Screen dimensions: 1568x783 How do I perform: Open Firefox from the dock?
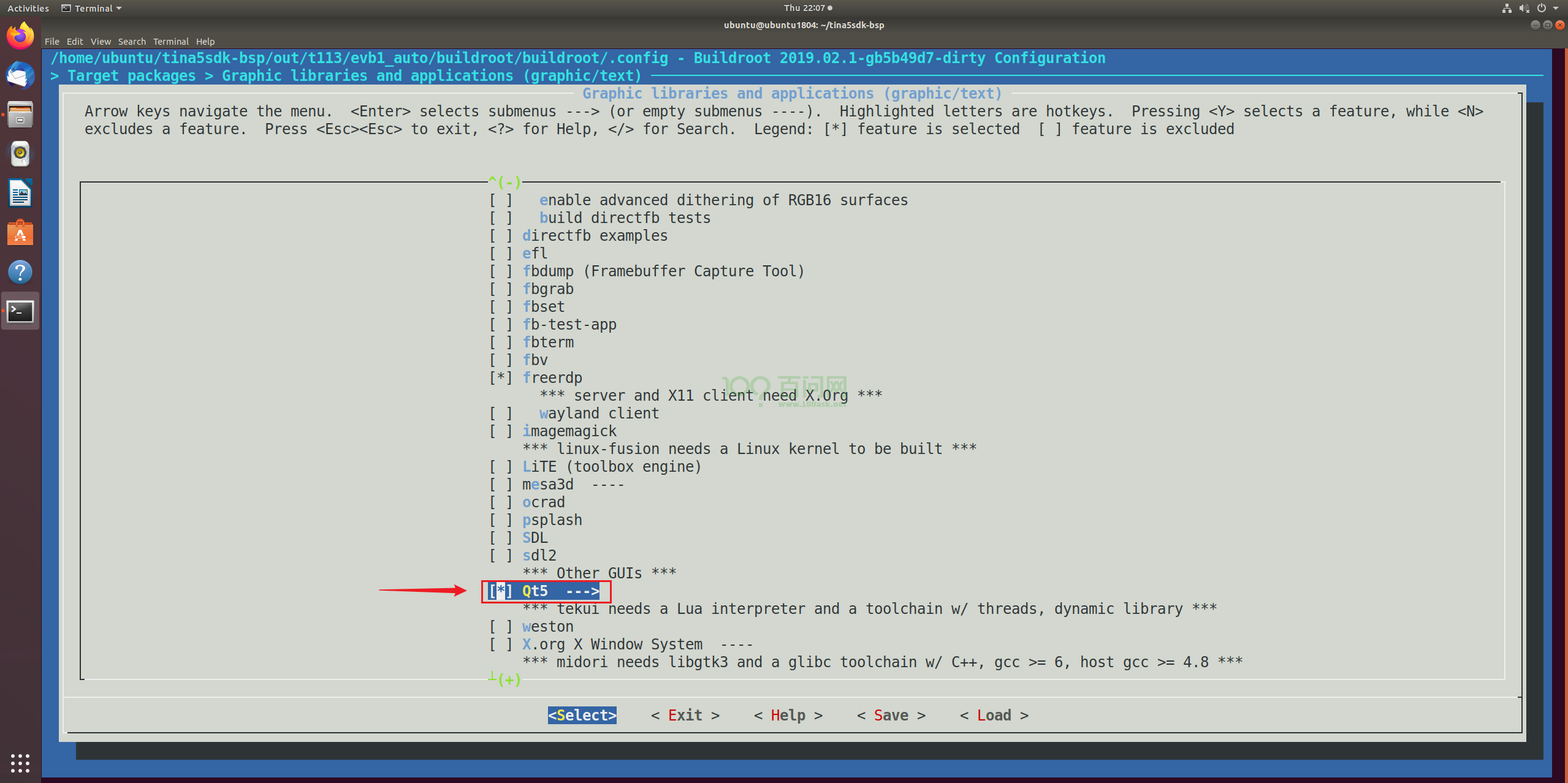tap(20, 36)
